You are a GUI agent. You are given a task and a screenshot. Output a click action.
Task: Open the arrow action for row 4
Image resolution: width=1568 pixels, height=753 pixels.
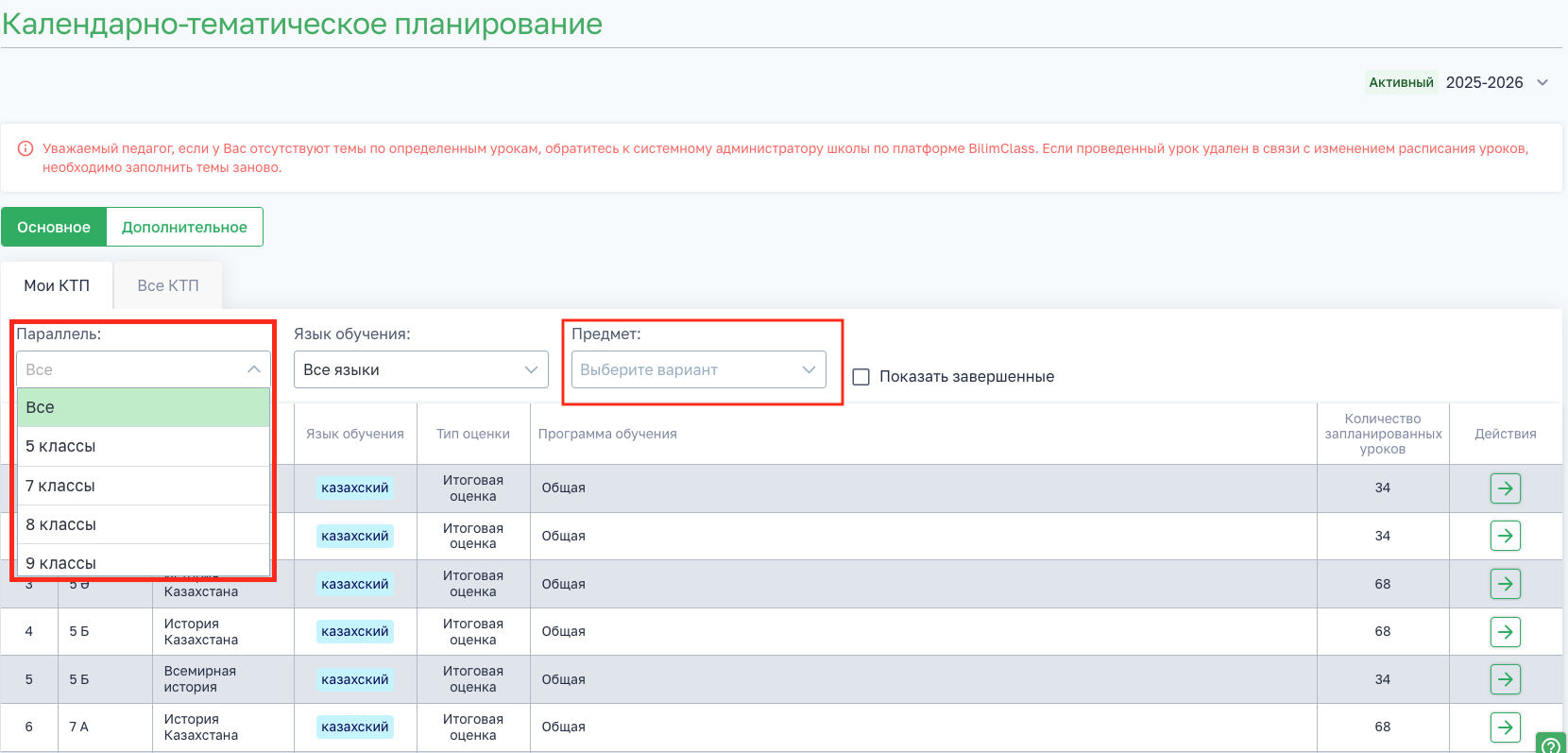1505,631
